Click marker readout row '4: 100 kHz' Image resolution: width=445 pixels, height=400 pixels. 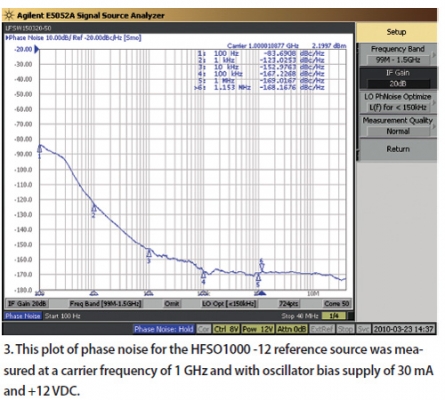pyautogui.click(x=261, y=74)
